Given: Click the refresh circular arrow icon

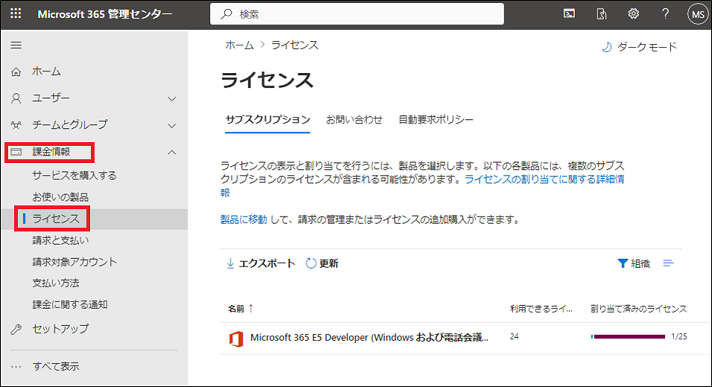Looking at the screenshot, I should pyautogui.click(x=311, y=263).
